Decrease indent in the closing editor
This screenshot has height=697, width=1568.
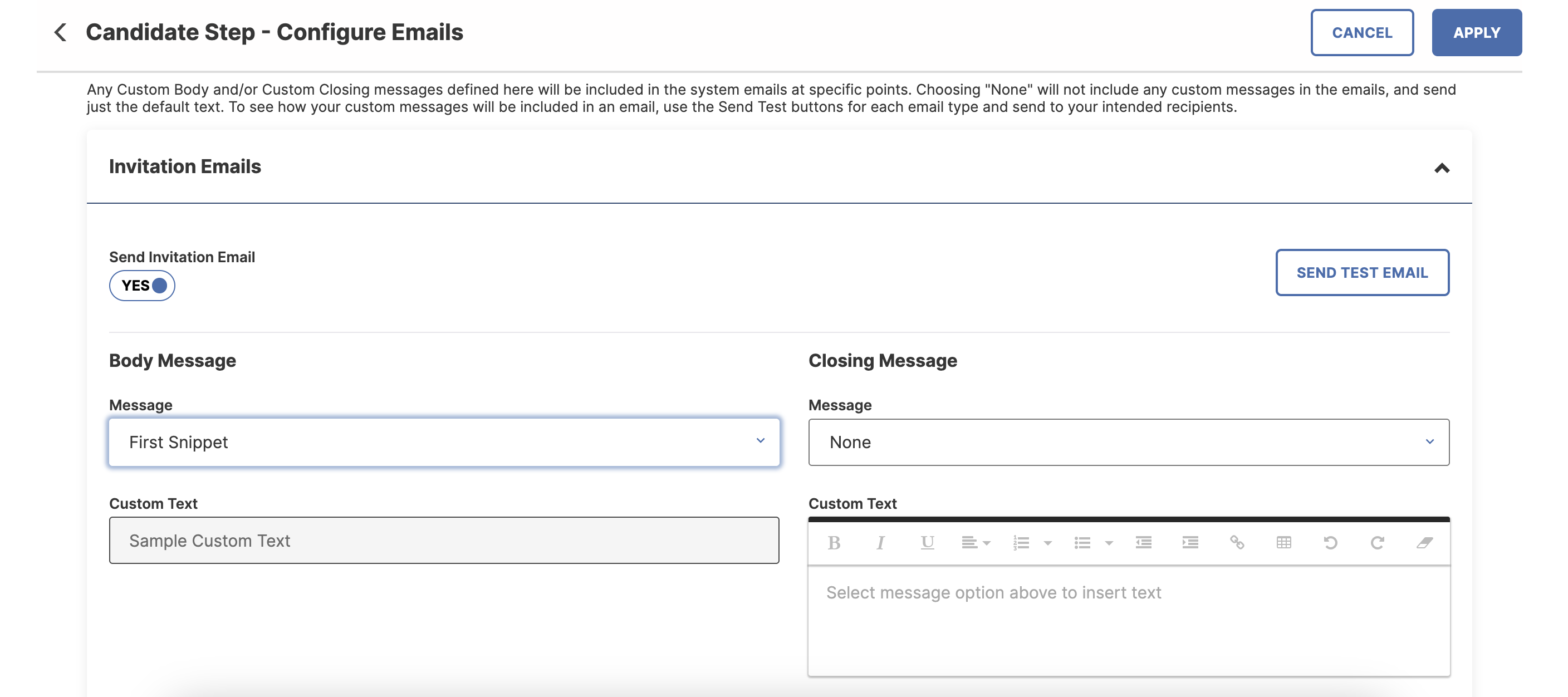pos(1143,542)
